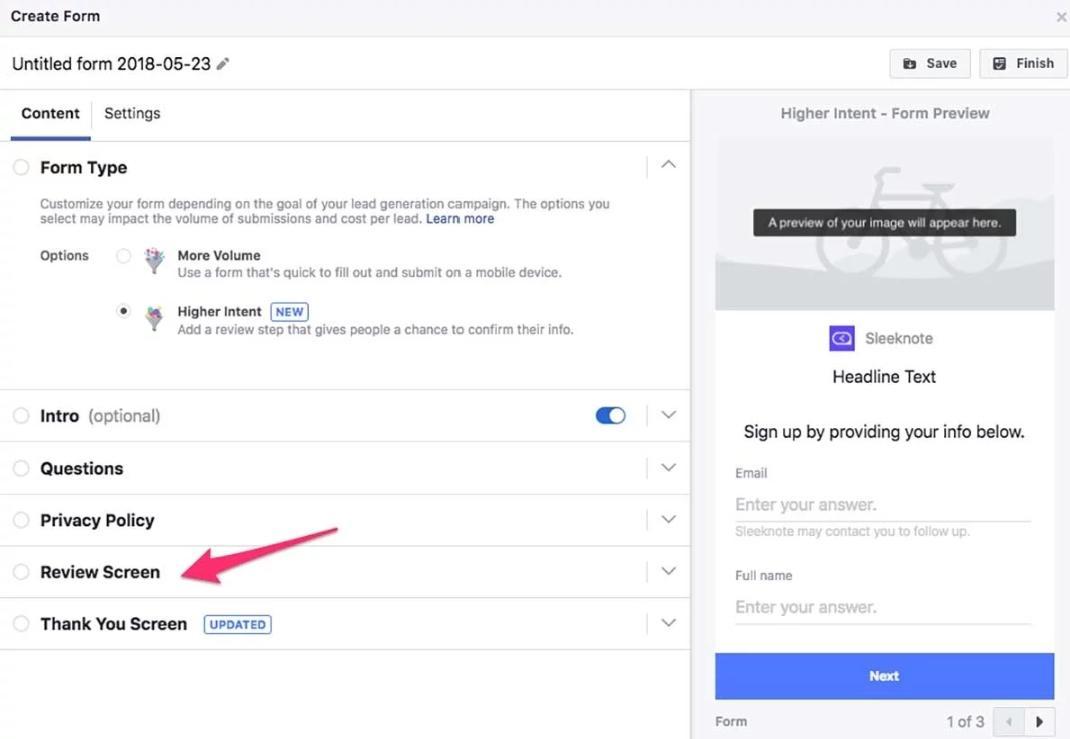Click the NEW badge beside Higher Intent
This screenshot has height=739, width=1070.
coord(289,312)
